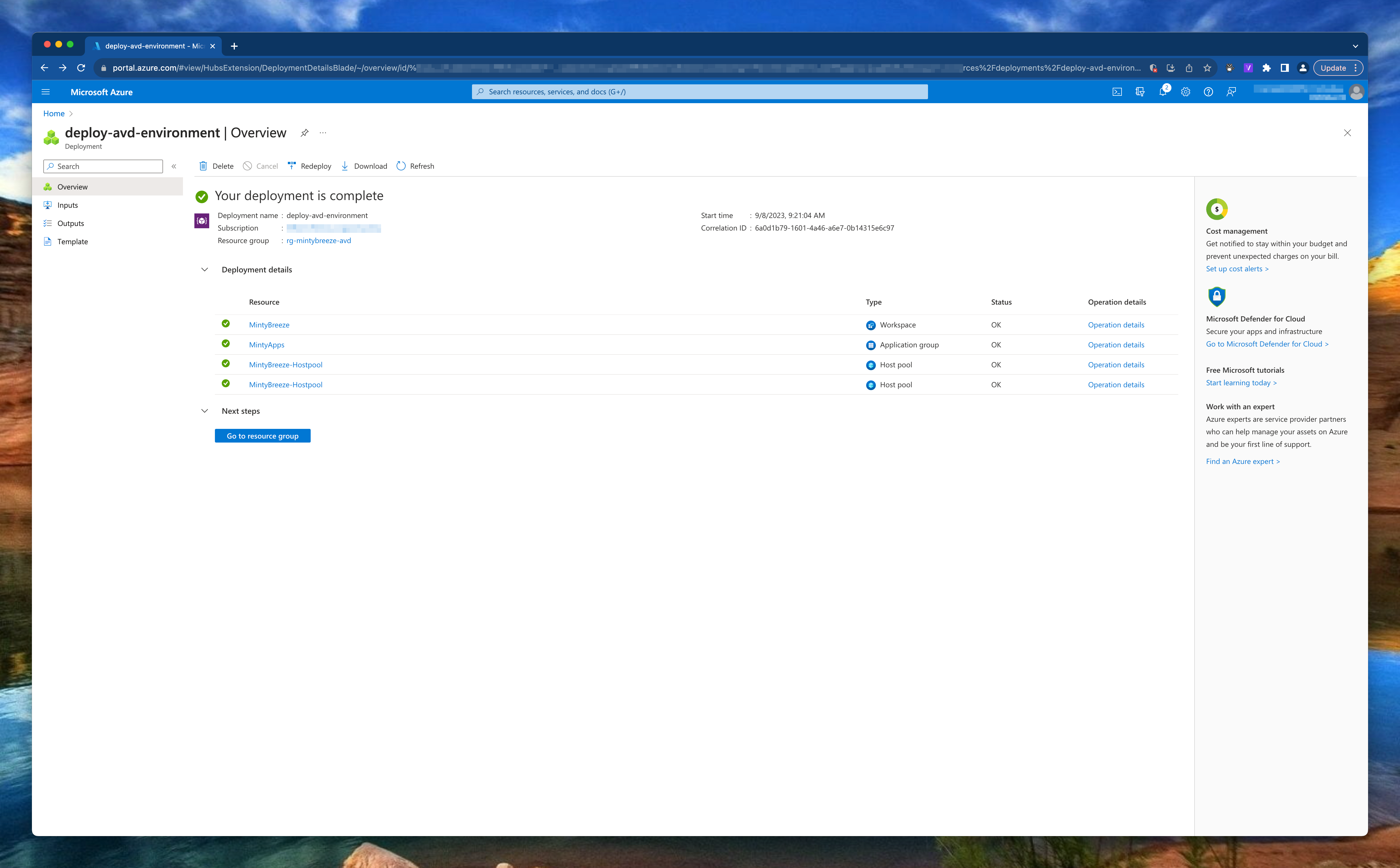Collapse the left navigation menu
Screen dimensions: 1400x868
click(174, 166)
